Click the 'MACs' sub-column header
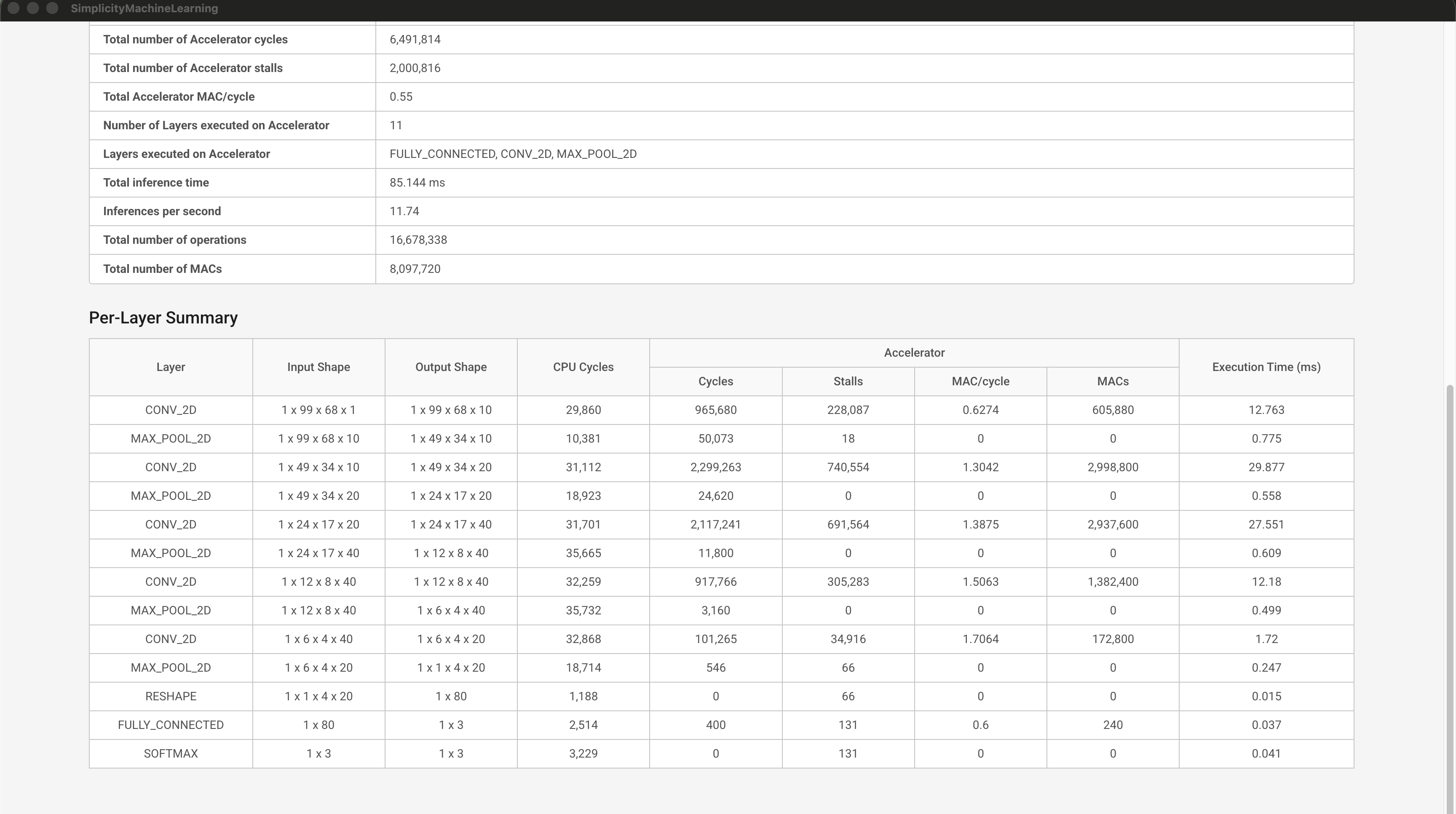The width and height of the screenshot is (1456, 814). click(x=1113, y=381)
